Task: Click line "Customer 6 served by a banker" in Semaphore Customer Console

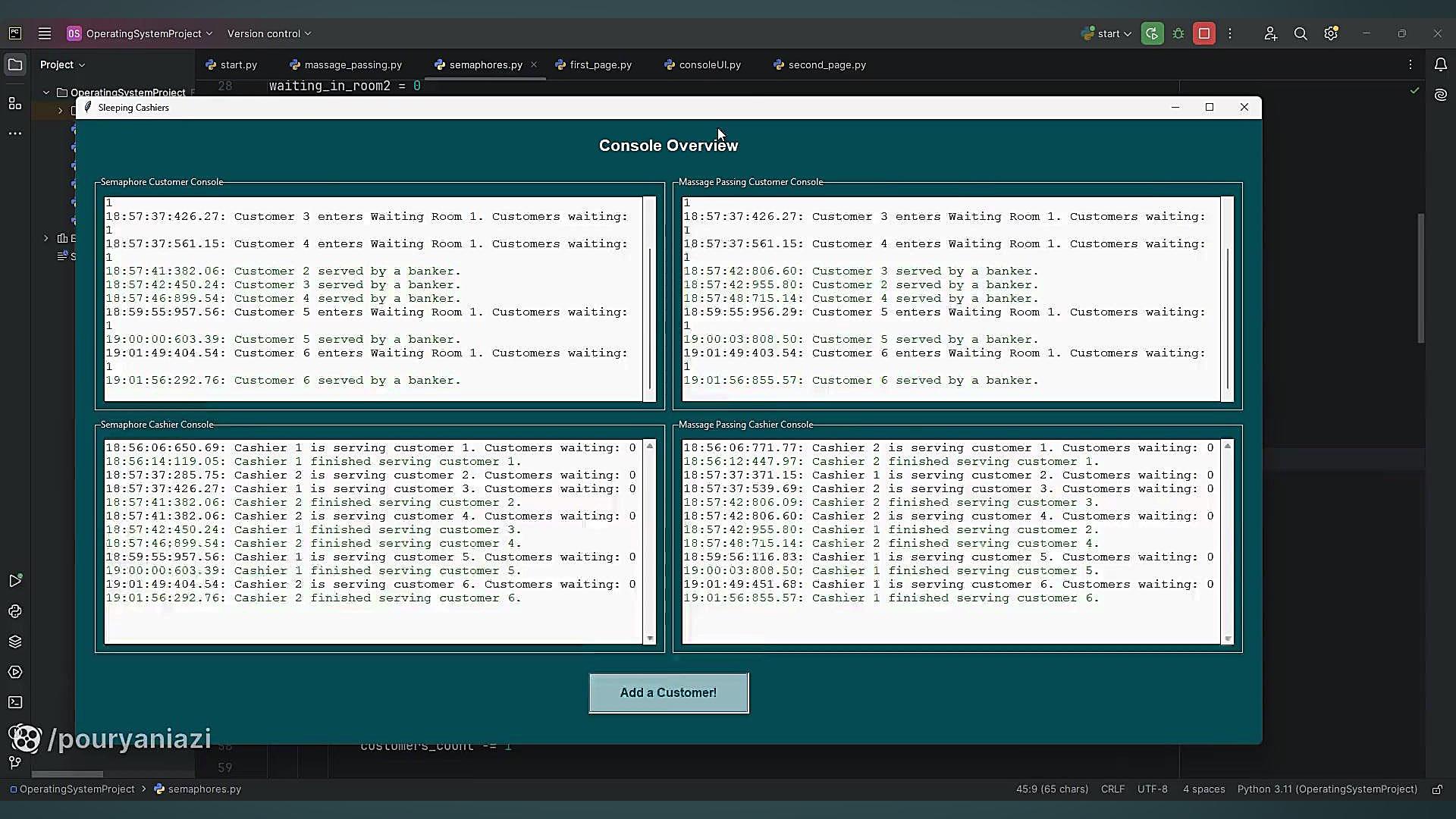Action: 283,381
